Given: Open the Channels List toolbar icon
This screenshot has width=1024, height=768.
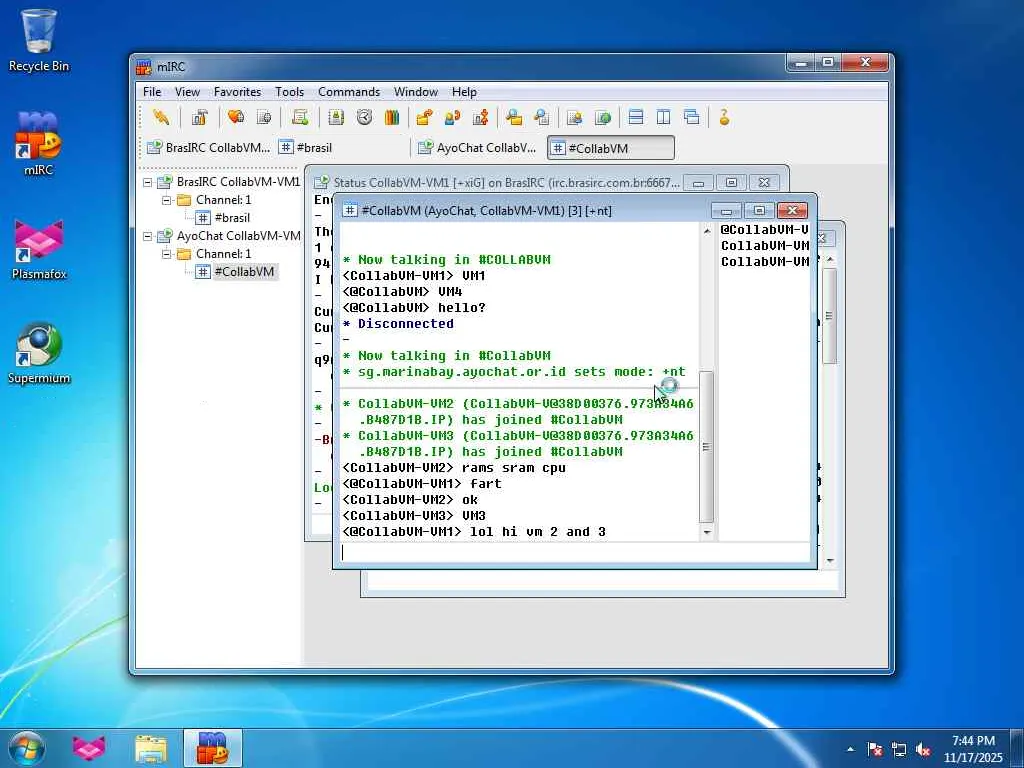Looking at the screenshot, I should click(x=264, y=118).
